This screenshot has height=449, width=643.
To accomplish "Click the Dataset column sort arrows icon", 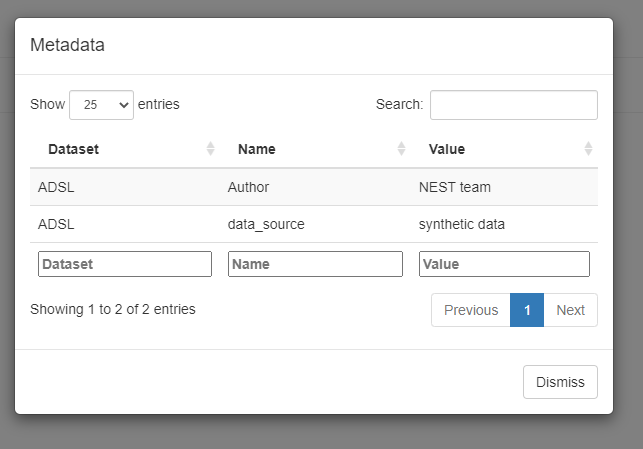I will 210,149.
